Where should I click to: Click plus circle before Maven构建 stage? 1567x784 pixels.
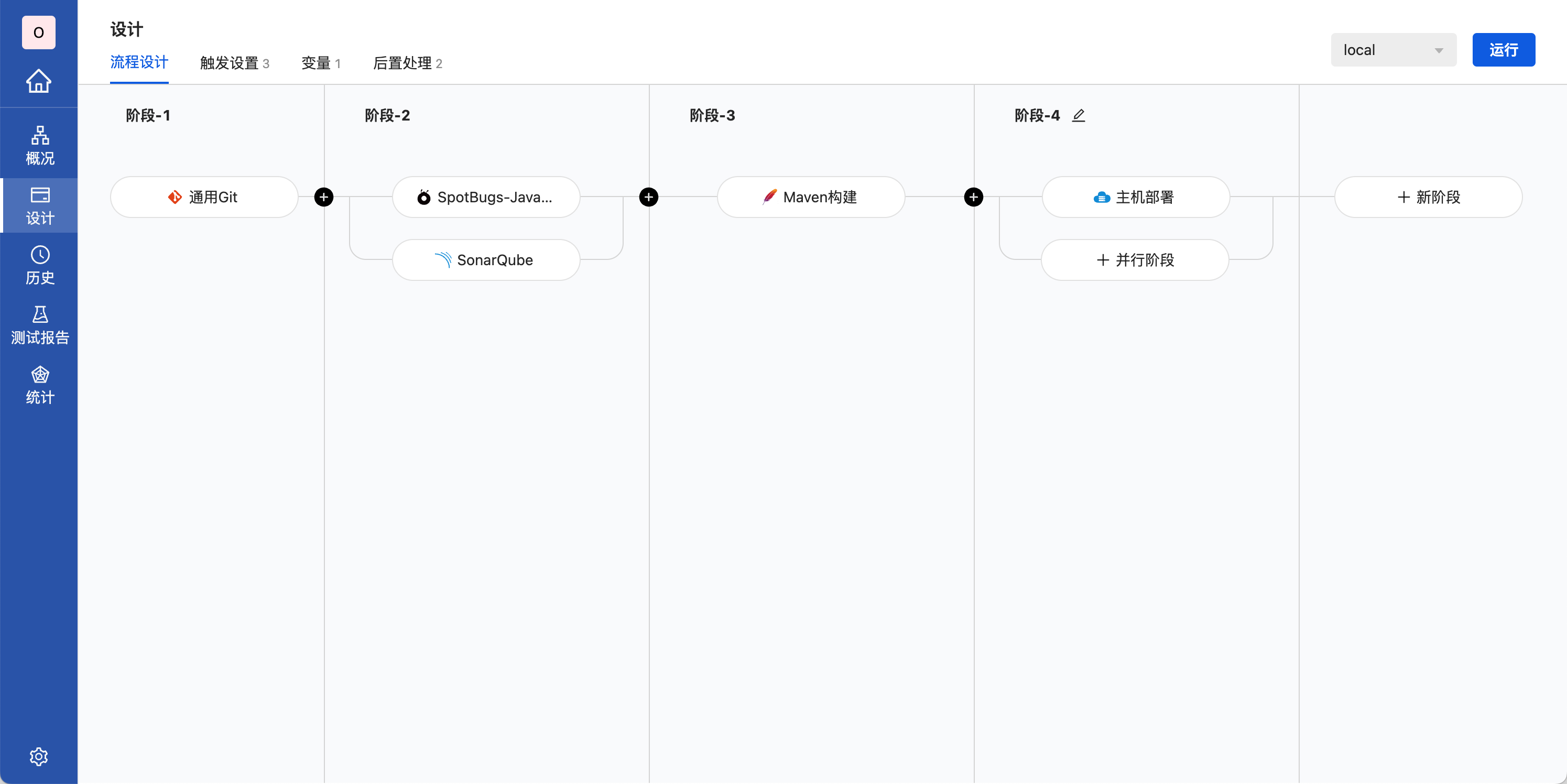[648, 197]
